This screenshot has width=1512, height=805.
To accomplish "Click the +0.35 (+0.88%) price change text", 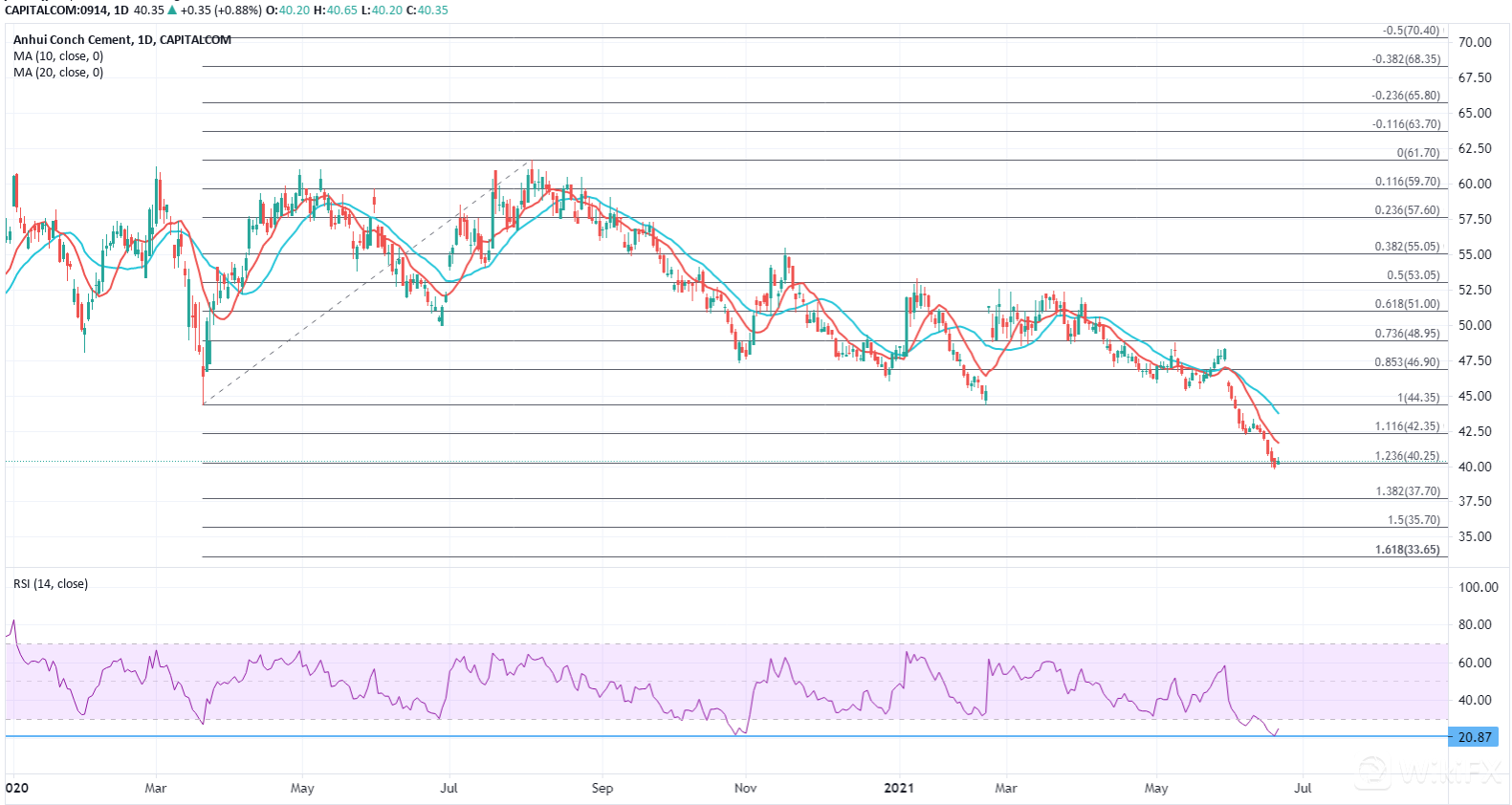I will (x=221, y=10).
